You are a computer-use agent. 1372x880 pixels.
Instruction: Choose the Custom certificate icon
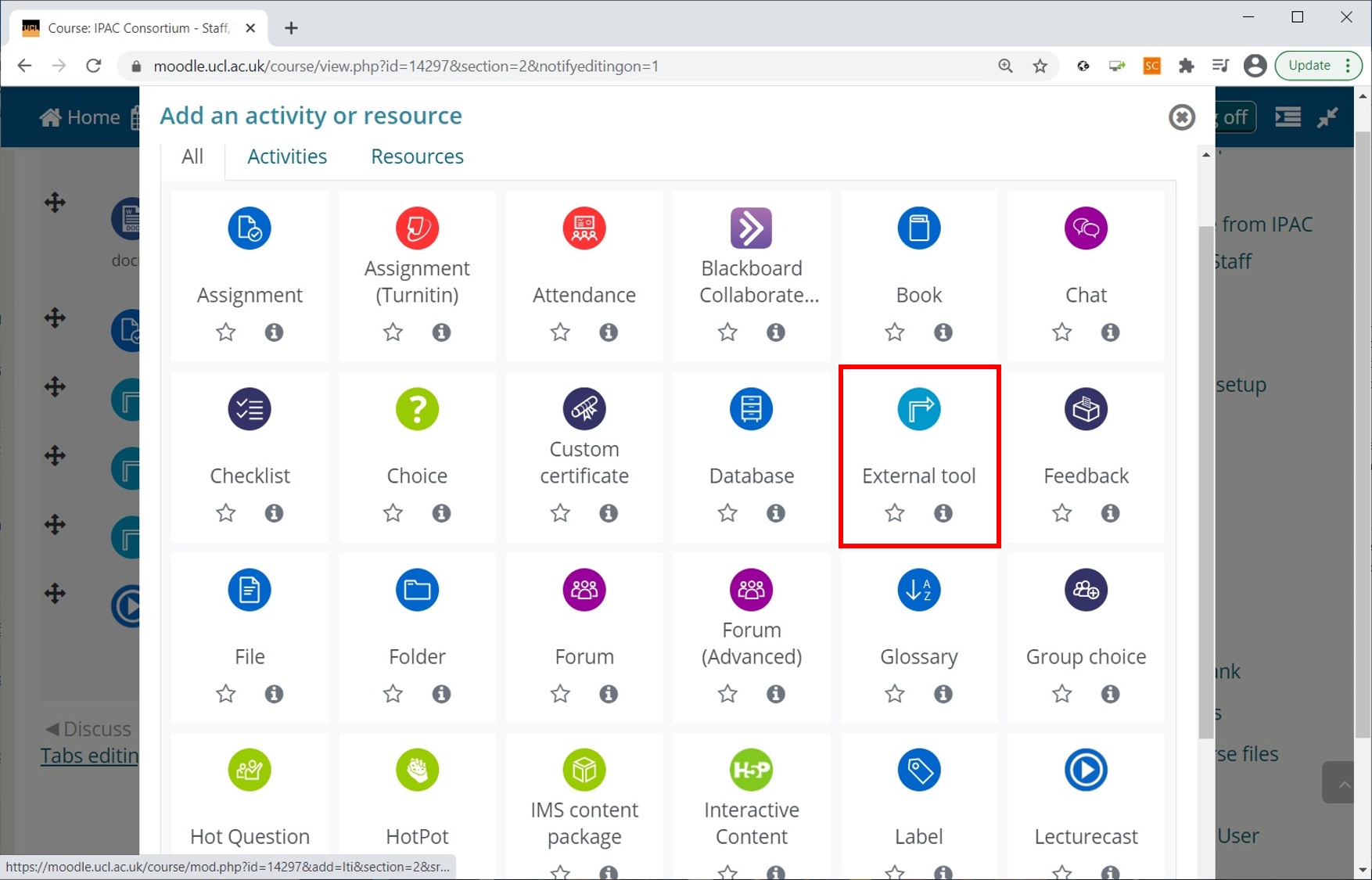(584, 408)
